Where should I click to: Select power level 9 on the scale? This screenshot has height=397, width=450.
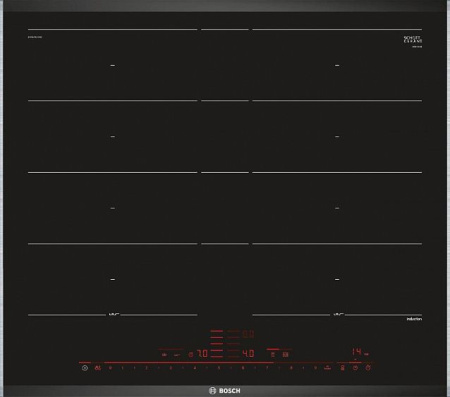click(x=315, y=368)
